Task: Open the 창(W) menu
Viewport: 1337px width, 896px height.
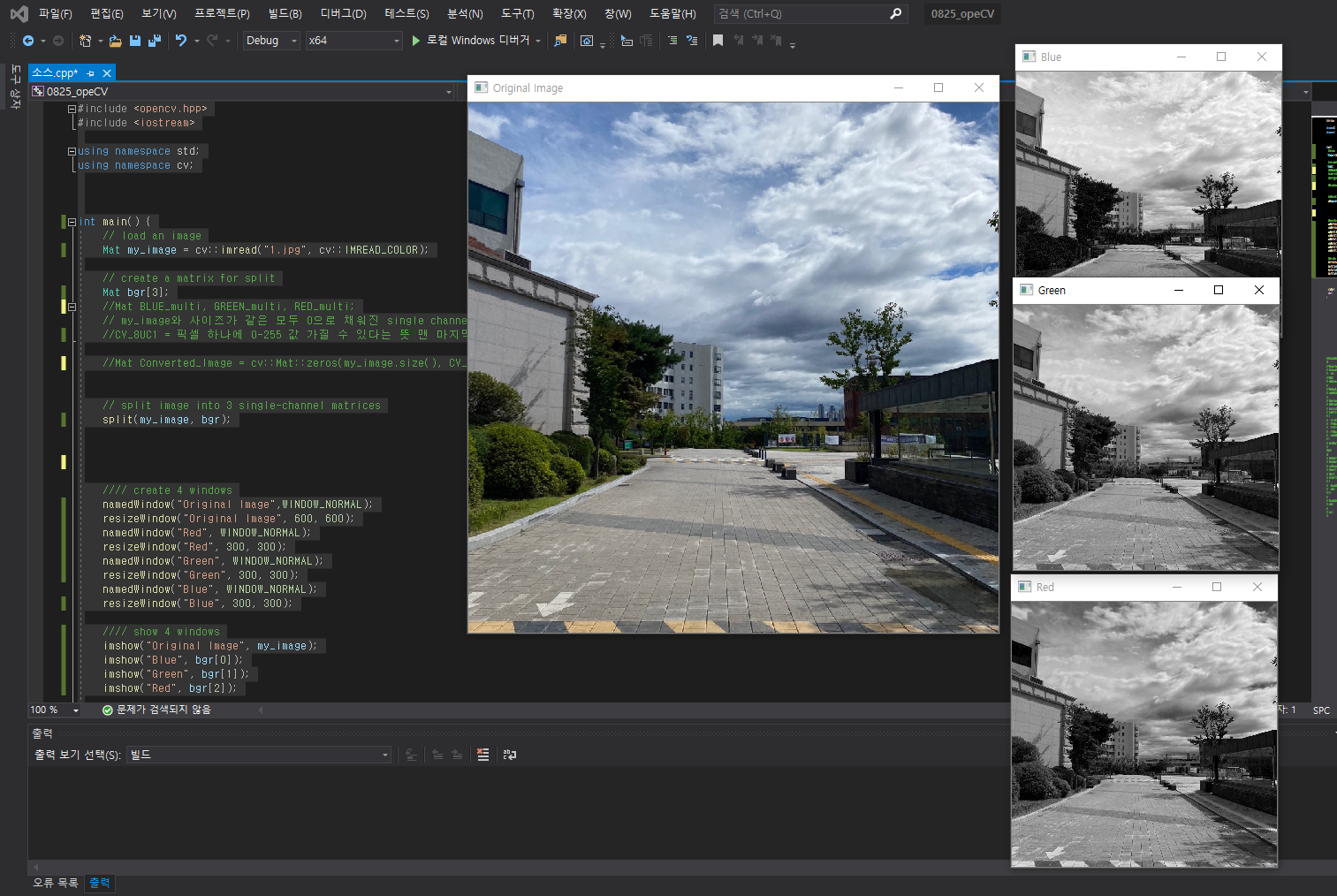Action: point(618,13)
